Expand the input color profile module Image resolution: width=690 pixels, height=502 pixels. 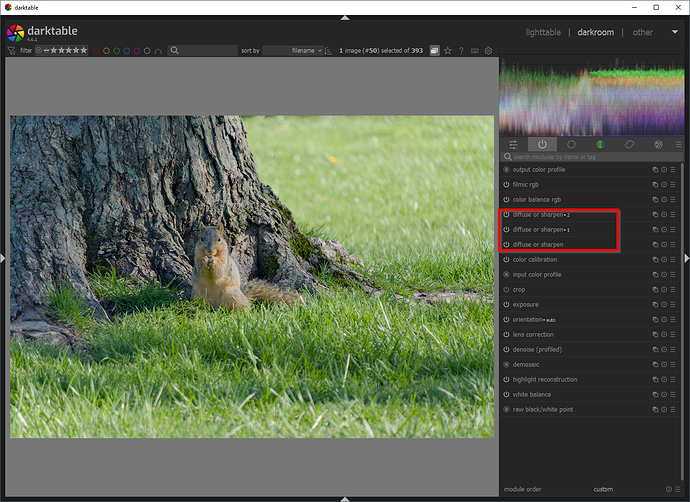(x=536, y=275)
